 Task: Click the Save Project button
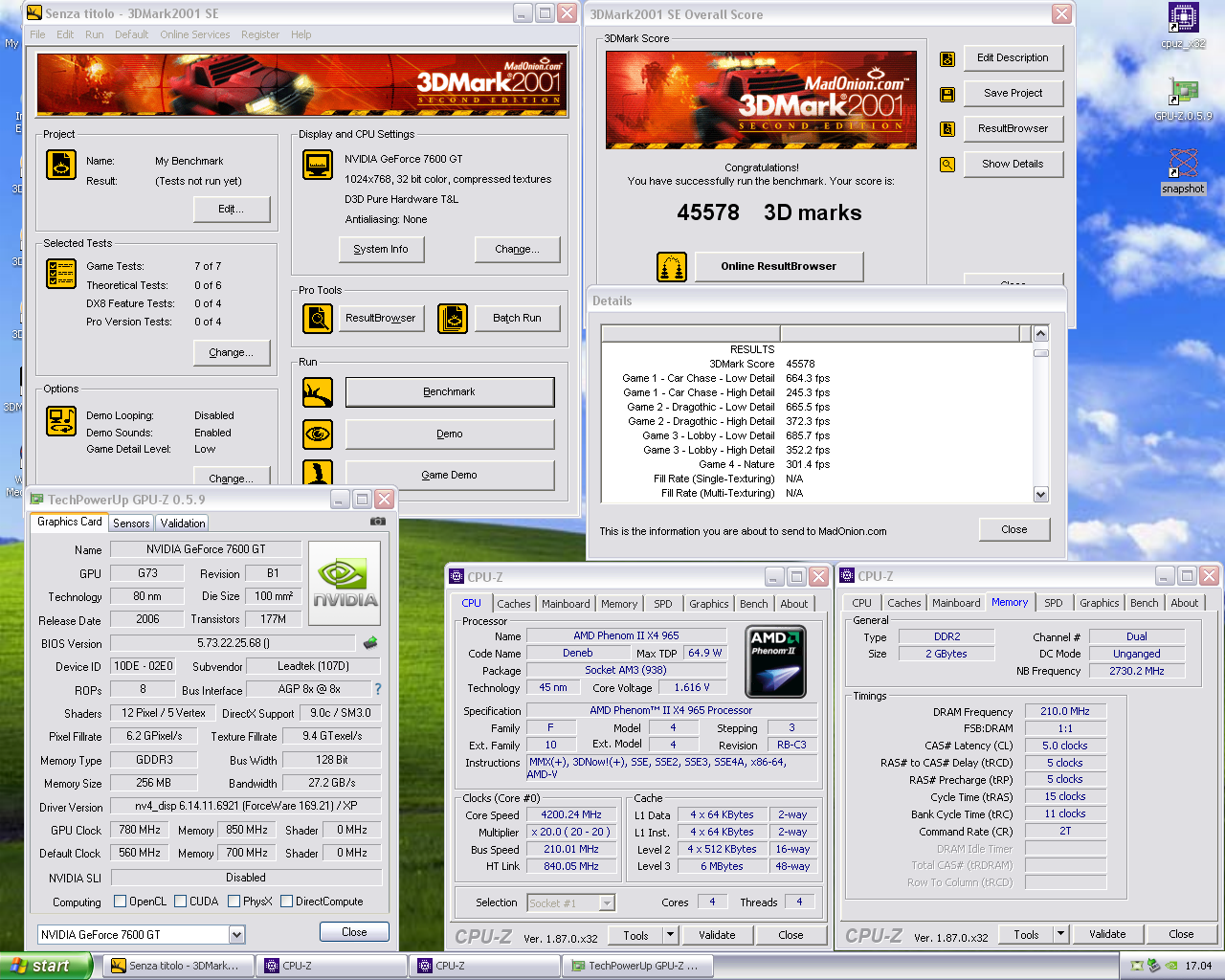click(x=1013, y=94)
